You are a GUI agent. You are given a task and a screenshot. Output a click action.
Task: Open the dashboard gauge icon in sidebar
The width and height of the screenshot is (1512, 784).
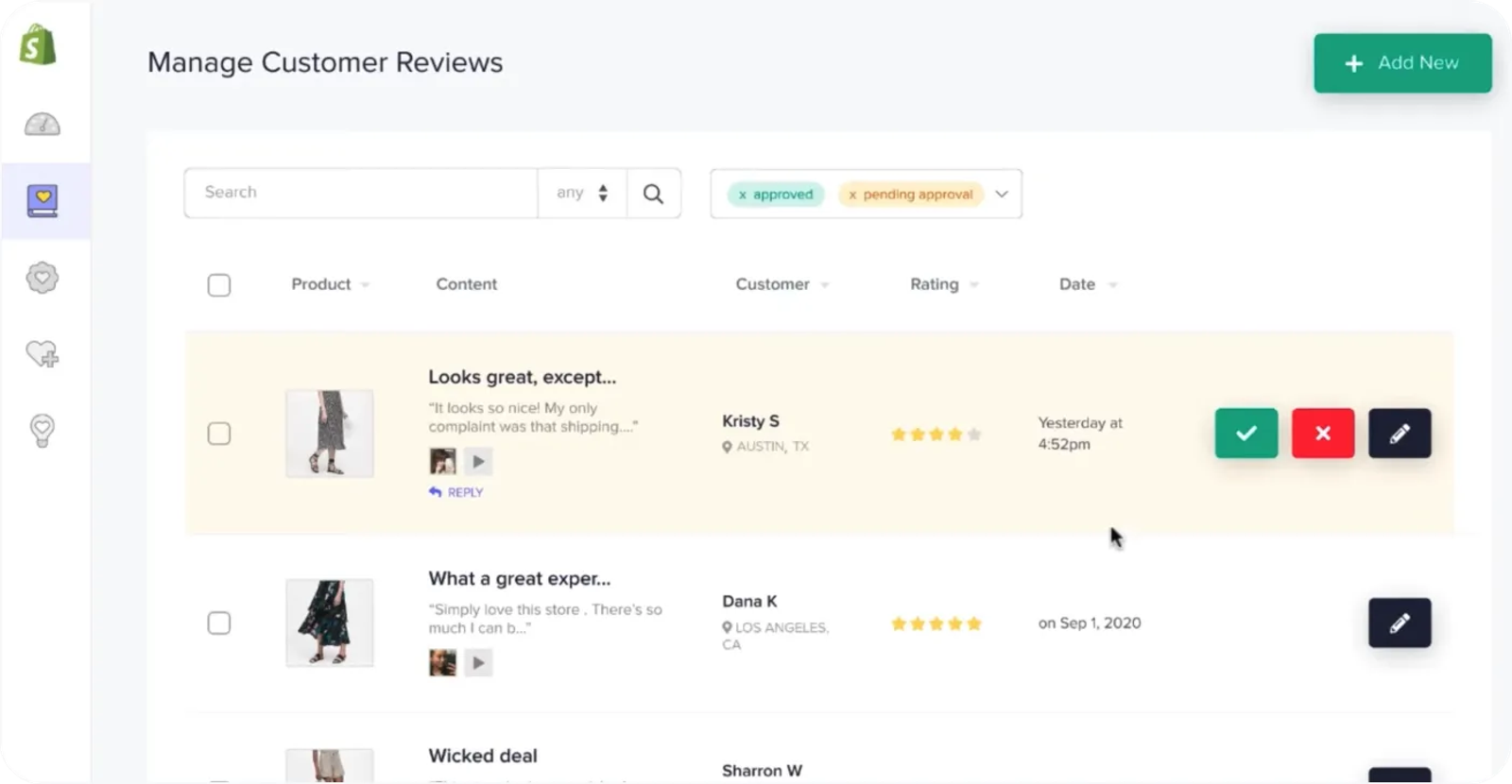pyautogui.click(x=42, y=124)
